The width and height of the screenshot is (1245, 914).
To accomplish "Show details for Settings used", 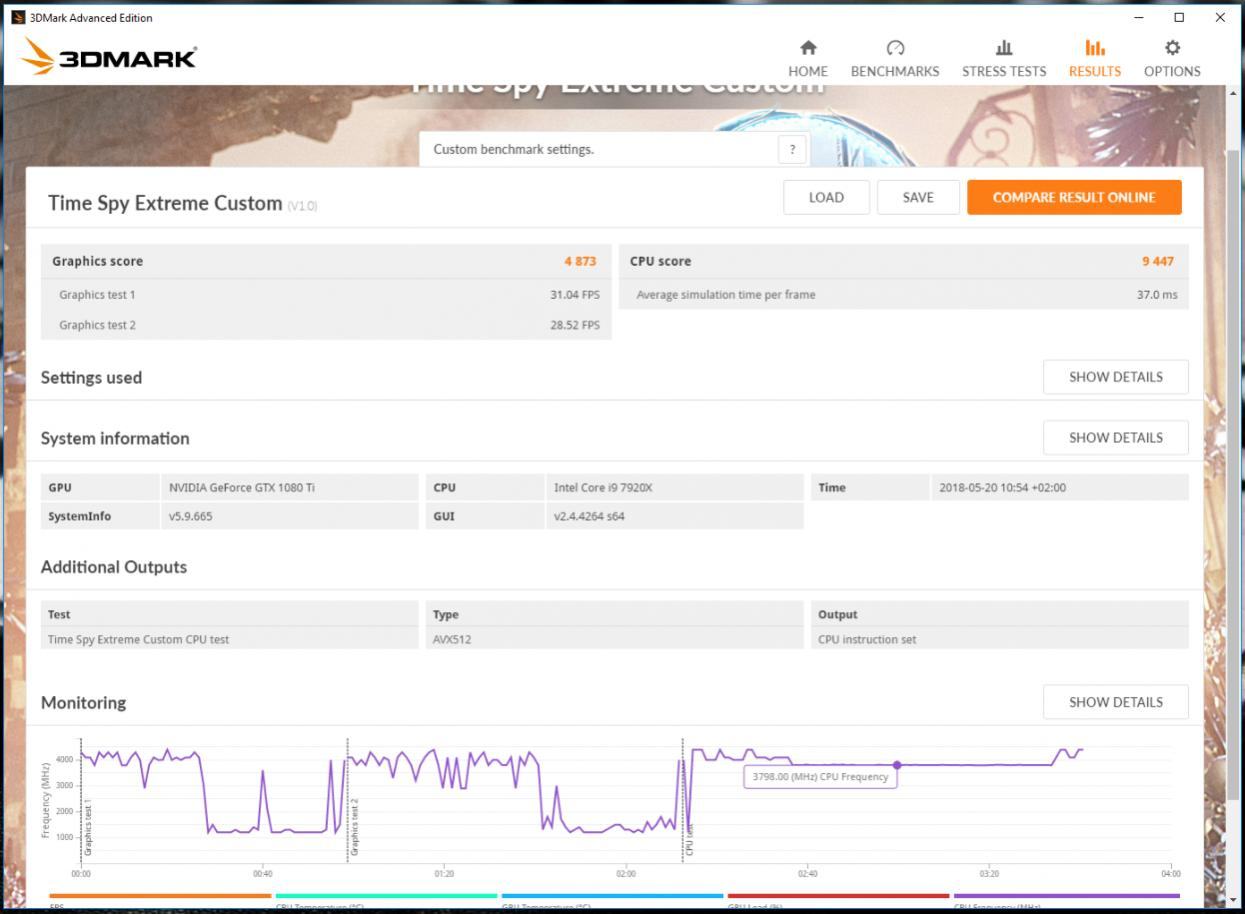I will 1116,377.
